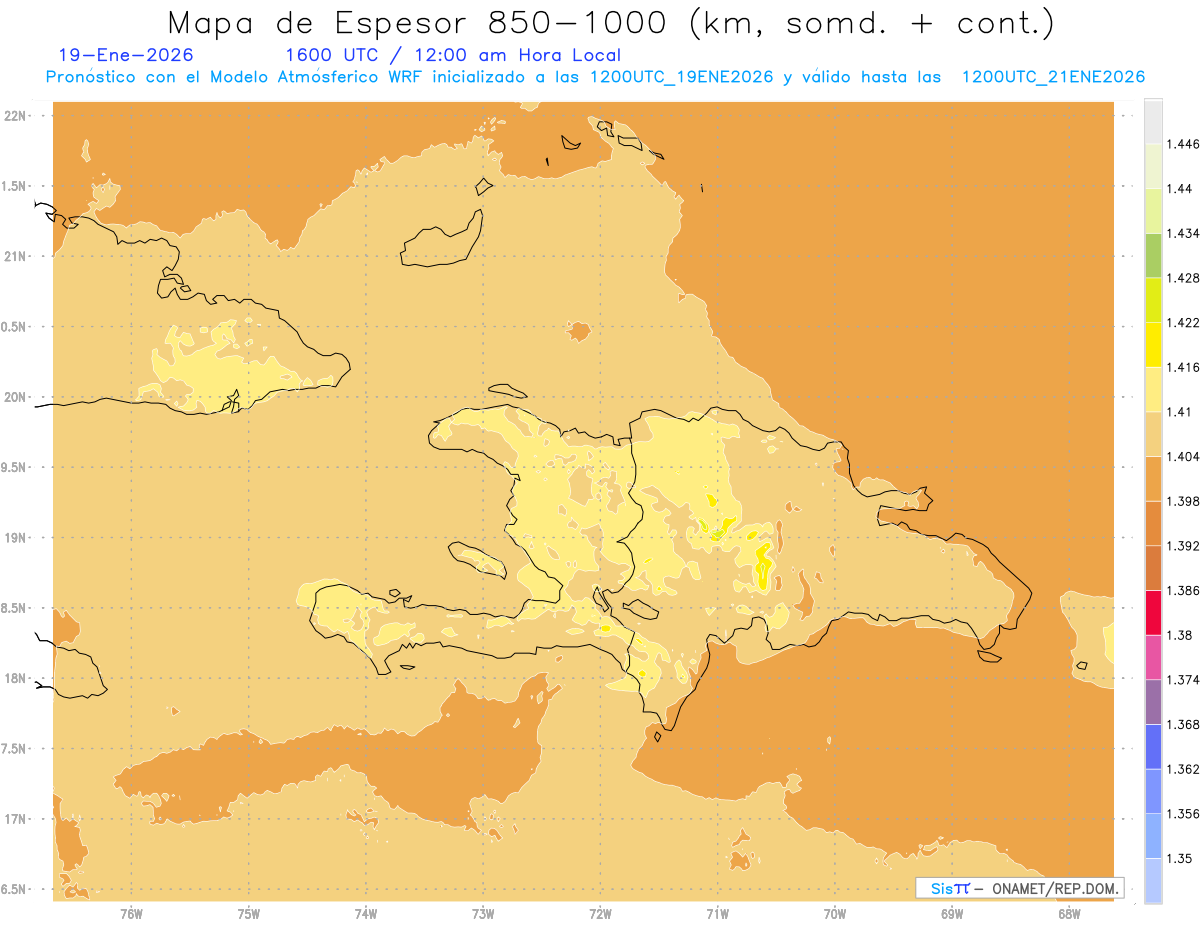This screenshot has height=927, width=1200.
Task: Select the pink colorbar segment between 1.374 and 1.38
Action: tap(1153, 656)
